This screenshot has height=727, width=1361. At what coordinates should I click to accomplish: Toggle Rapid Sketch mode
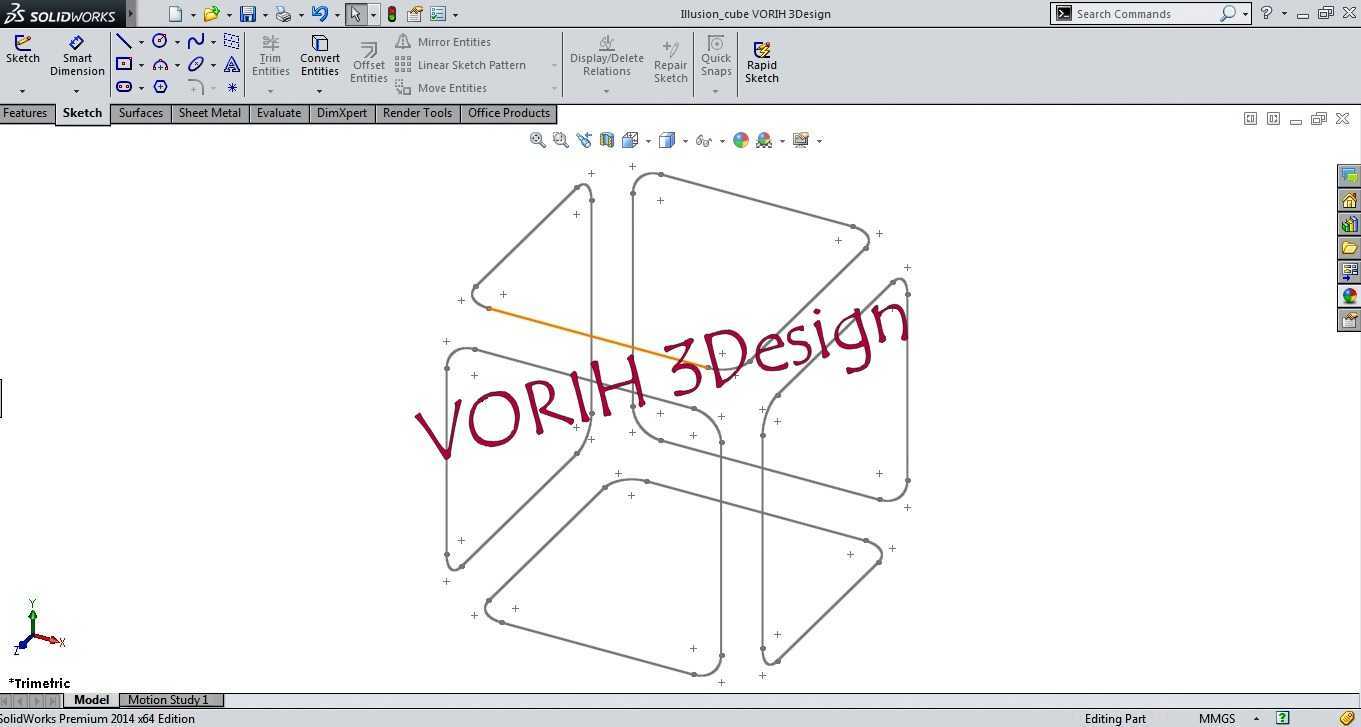point(762,62)
